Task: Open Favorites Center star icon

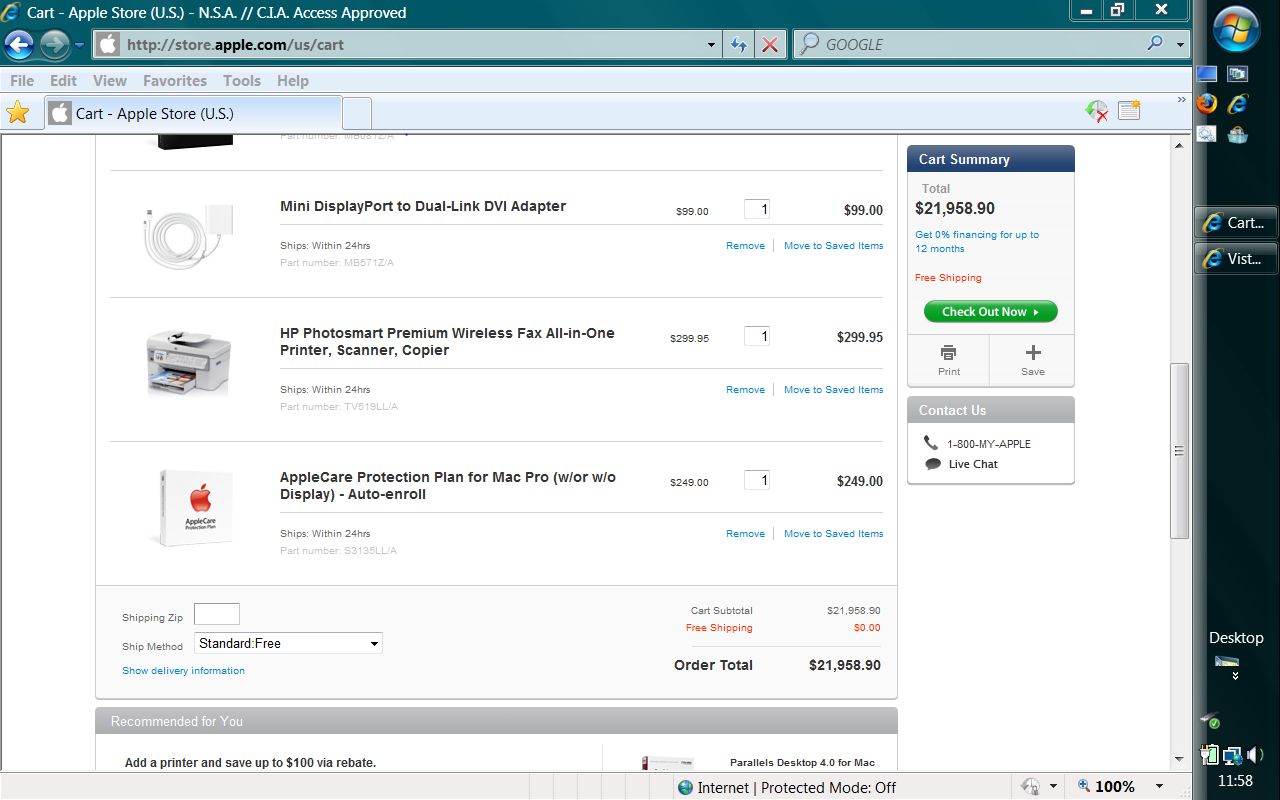Action: [x=17, y=113]
